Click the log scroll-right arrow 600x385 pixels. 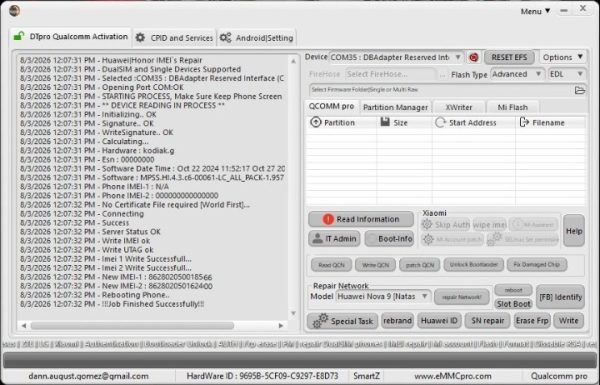tap(281, 326)
